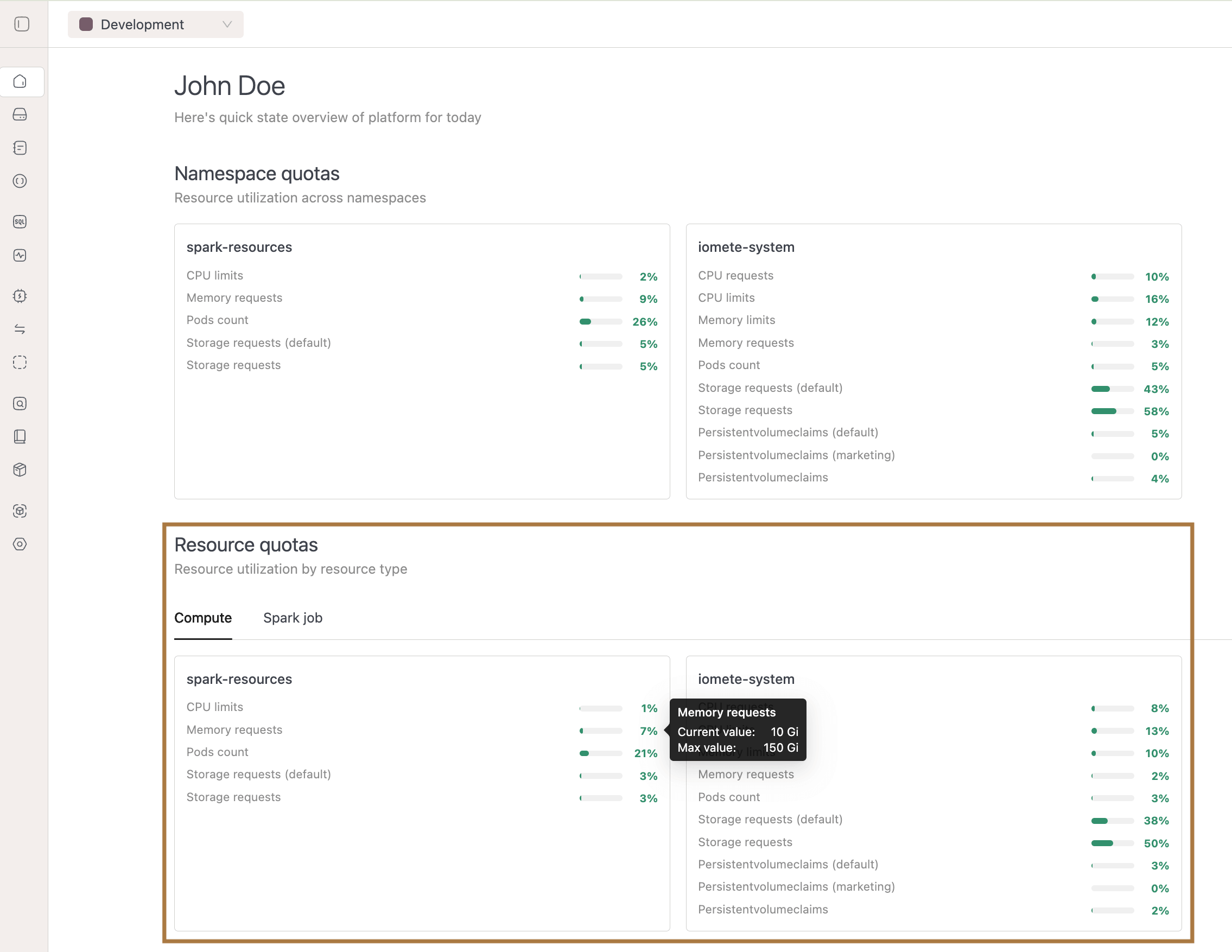Open the code brackets icon in sidebar

pos(21,181)
